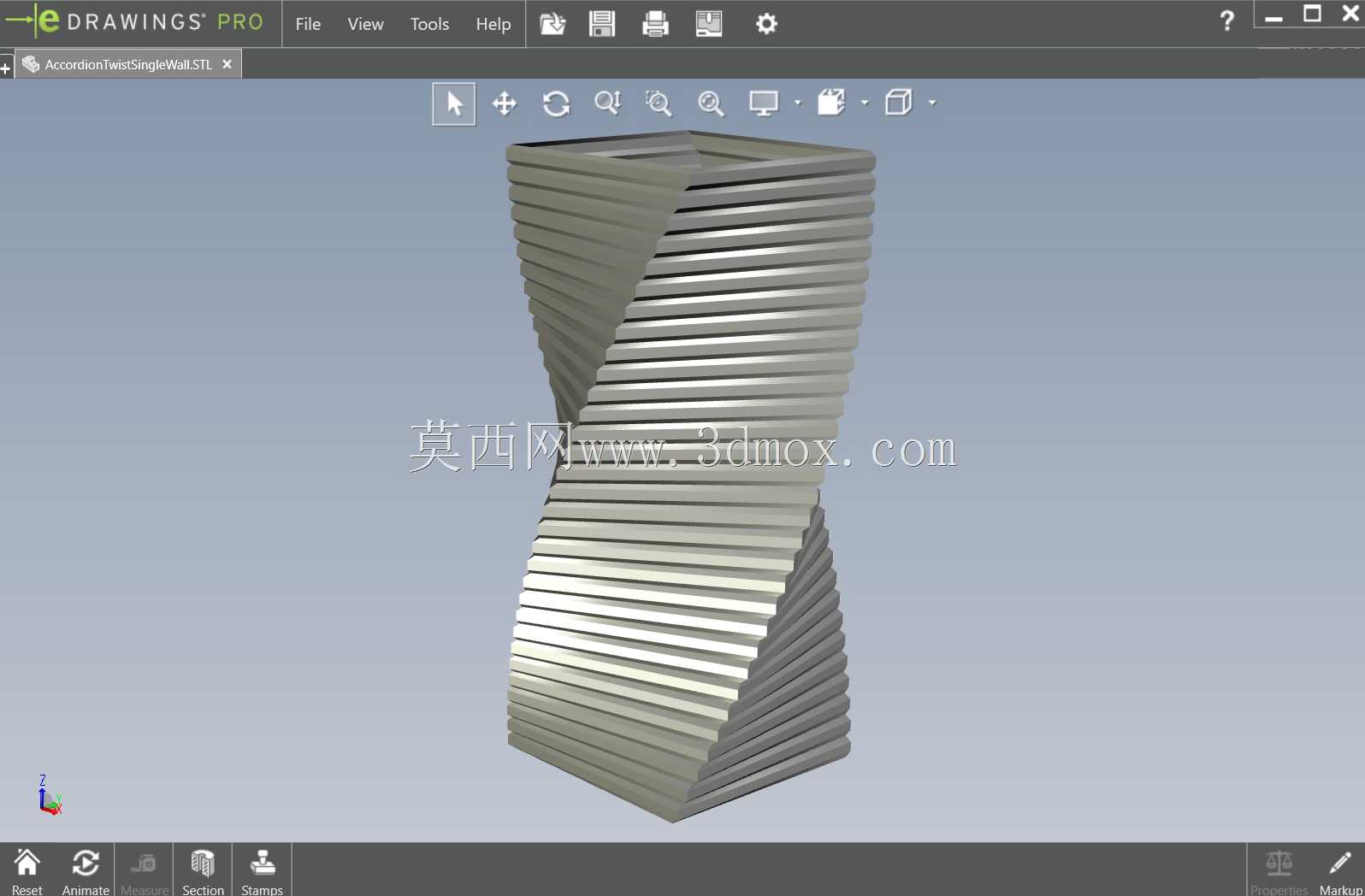Select the Pan tool
The height and width of the screenshot is (896, 1365).
pos(505,104)
